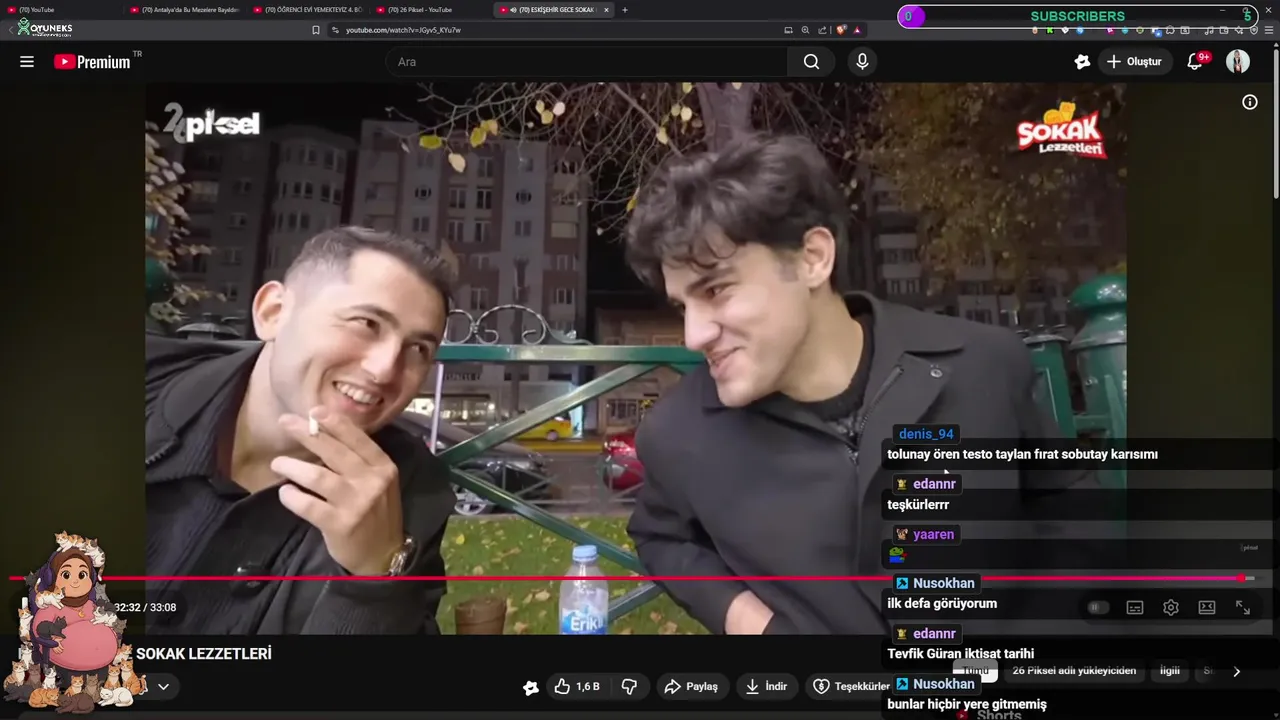Open site info icon in address bar

click(335, 30)
